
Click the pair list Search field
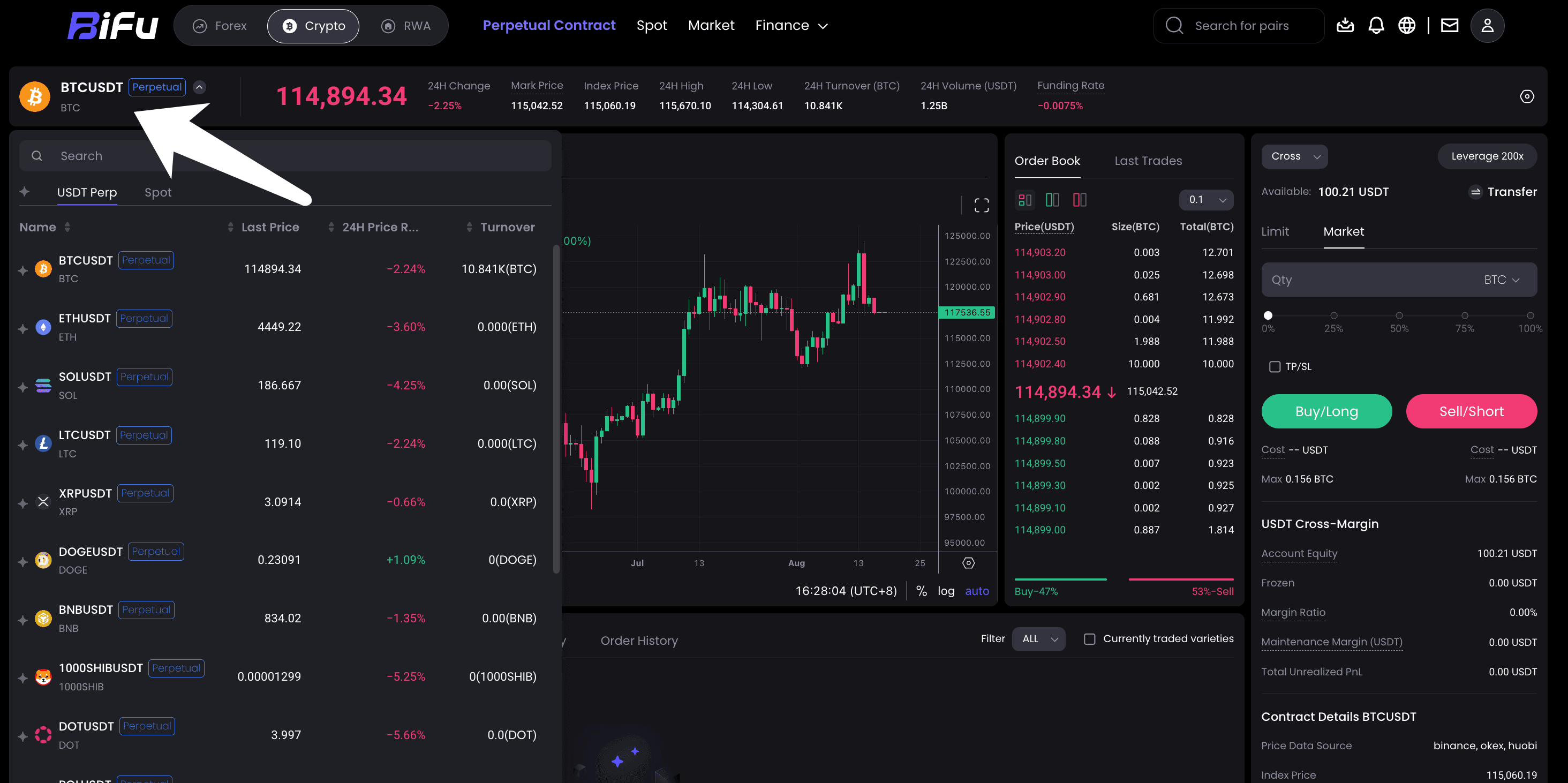coord(285,156)
